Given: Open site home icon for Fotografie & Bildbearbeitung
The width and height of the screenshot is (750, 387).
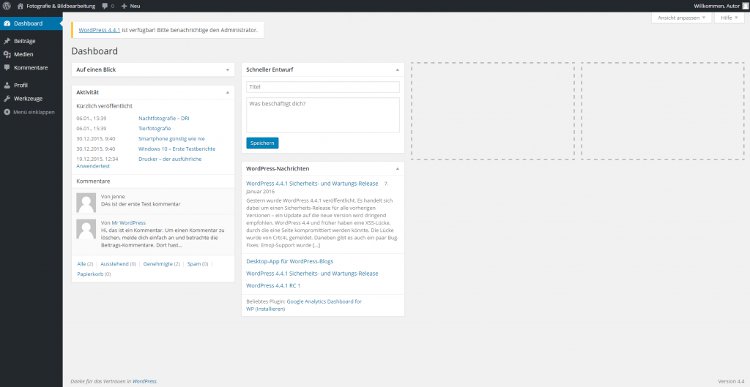Looking at the screenshot, I should point(20,6).
